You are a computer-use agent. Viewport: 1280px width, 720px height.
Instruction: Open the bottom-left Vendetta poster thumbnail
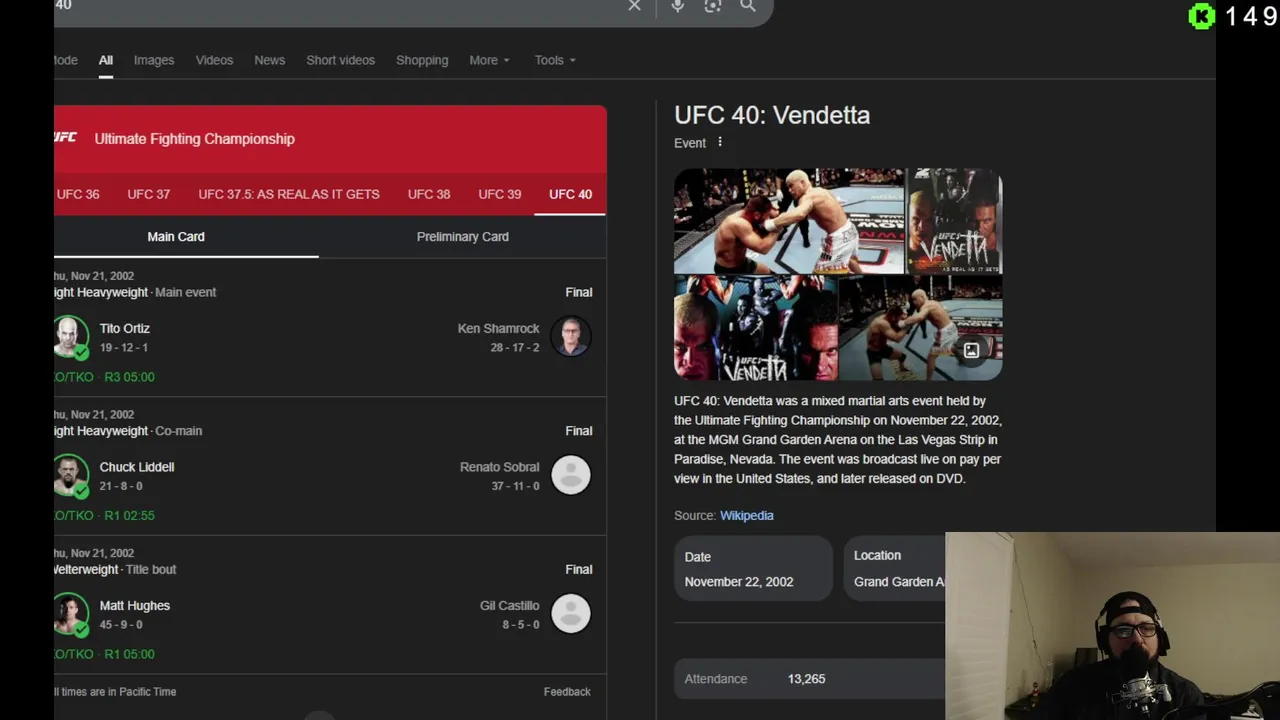[755, 328]
